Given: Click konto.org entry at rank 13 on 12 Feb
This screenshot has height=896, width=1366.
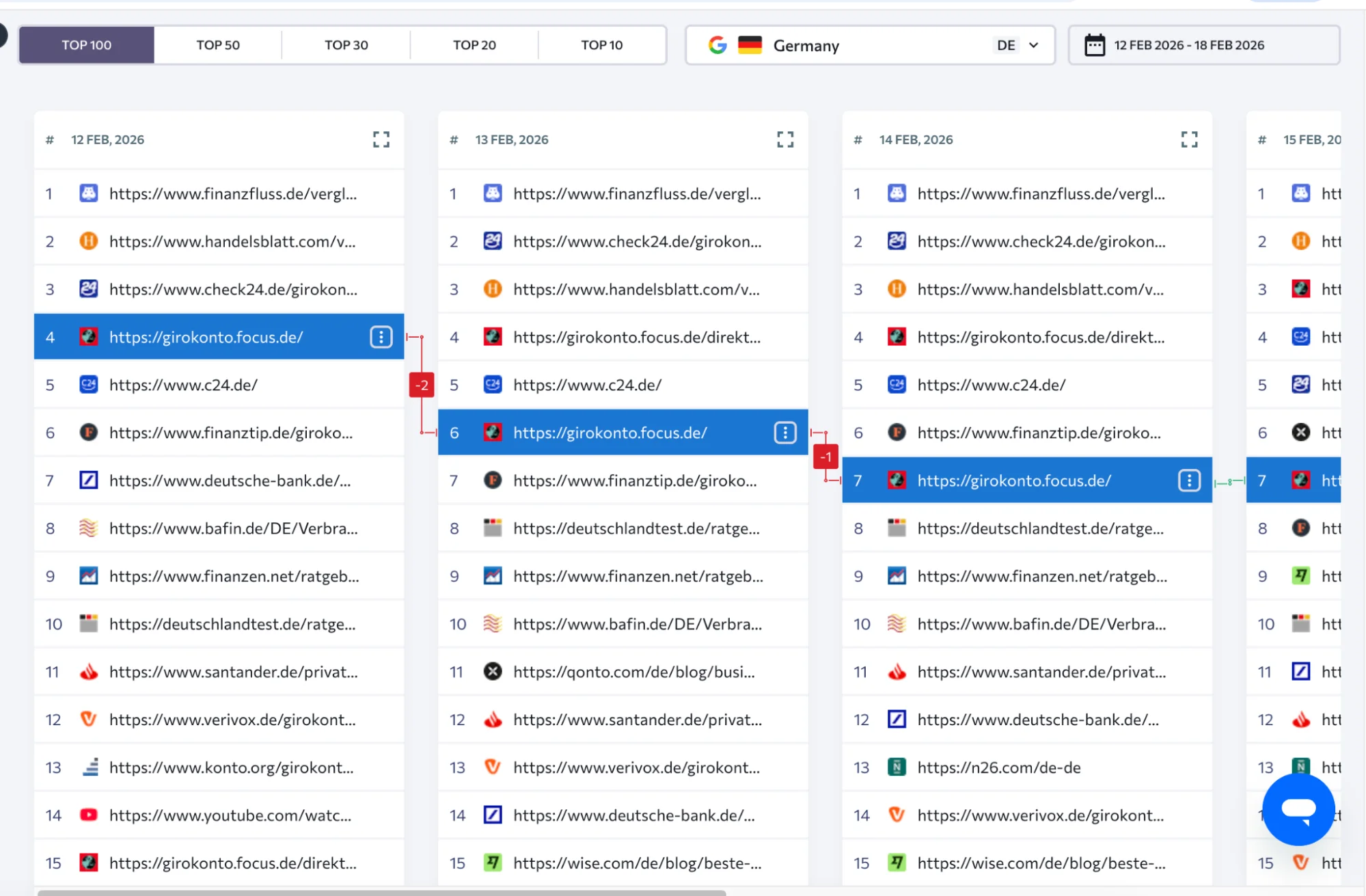Looking at the screenshot, I should [x=231, y=767].
